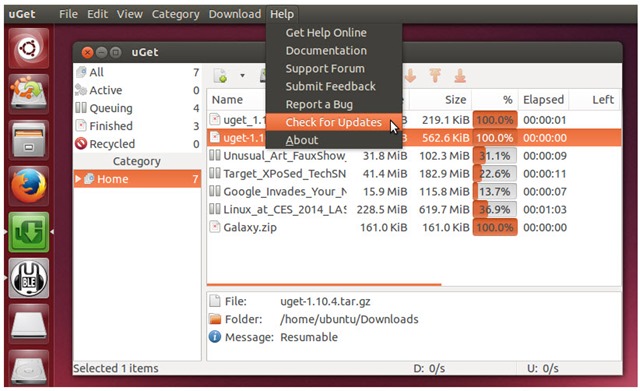
Task: Click the D: 0/s download speed status
Action: click(x=429, y=369)
